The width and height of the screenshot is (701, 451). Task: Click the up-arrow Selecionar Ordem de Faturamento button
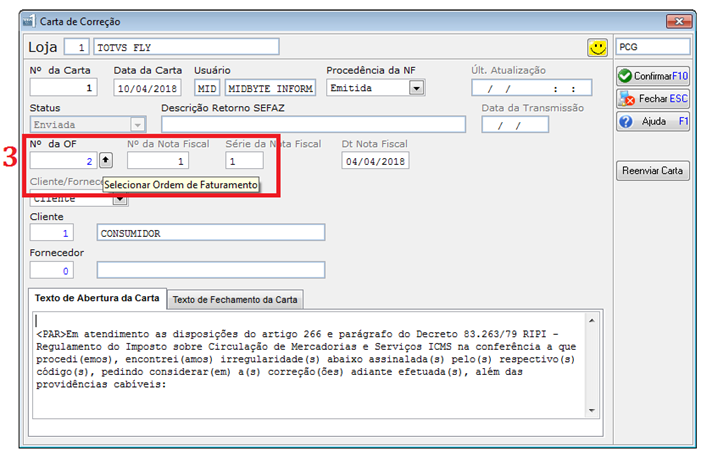point(106,160)
